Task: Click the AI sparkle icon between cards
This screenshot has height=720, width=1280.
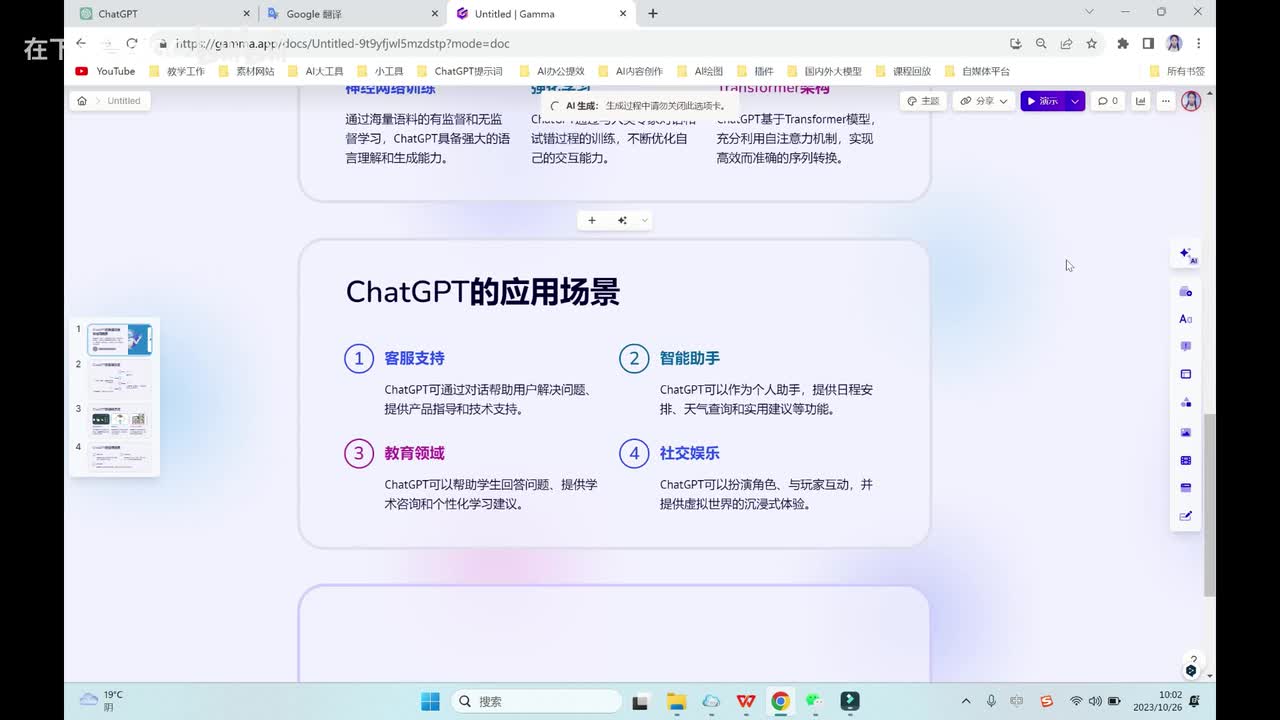Action: coord(622,220)
